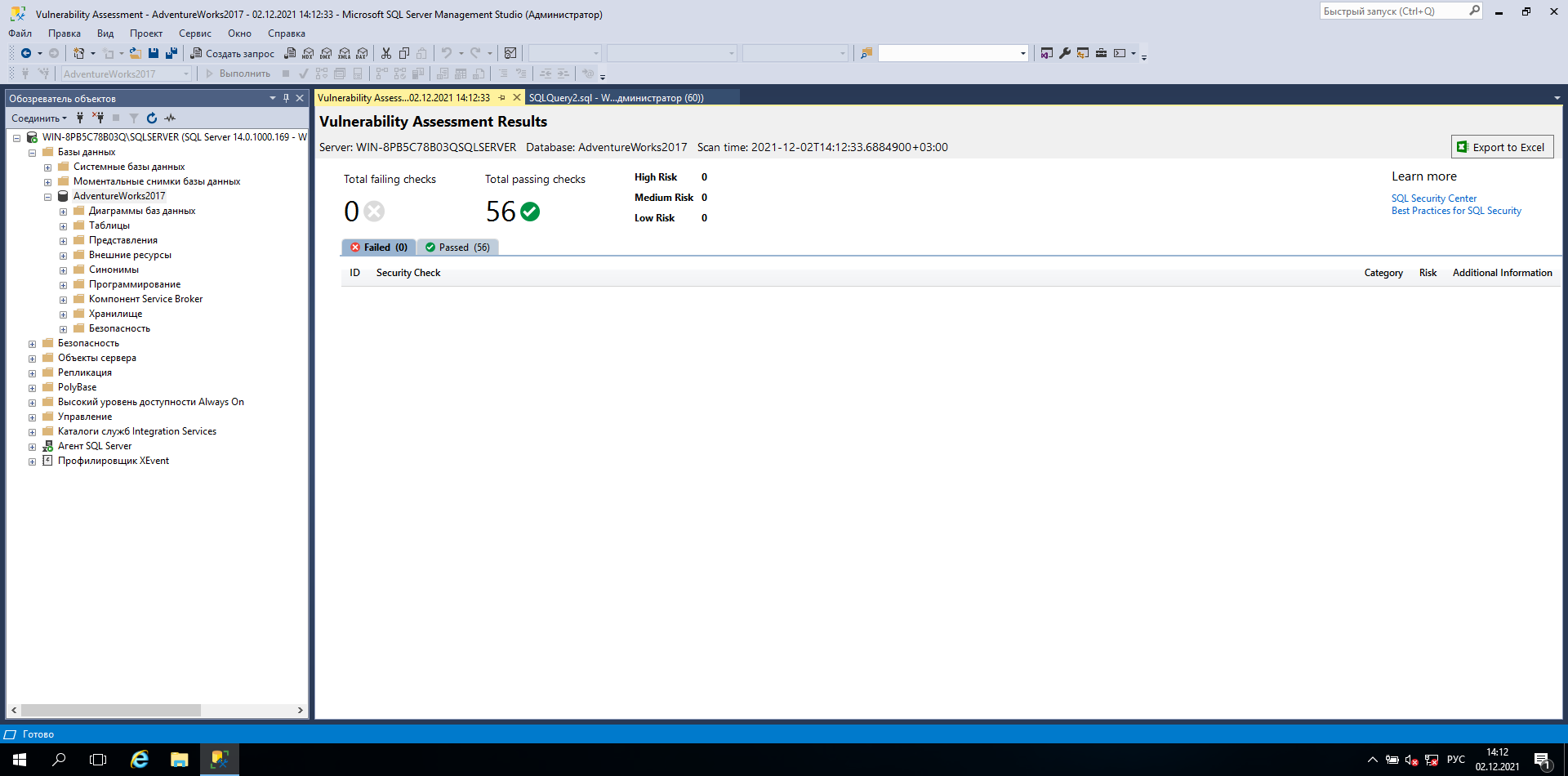Open the 'Сервис' menu
1568x776 pixels.
point(195,33)
